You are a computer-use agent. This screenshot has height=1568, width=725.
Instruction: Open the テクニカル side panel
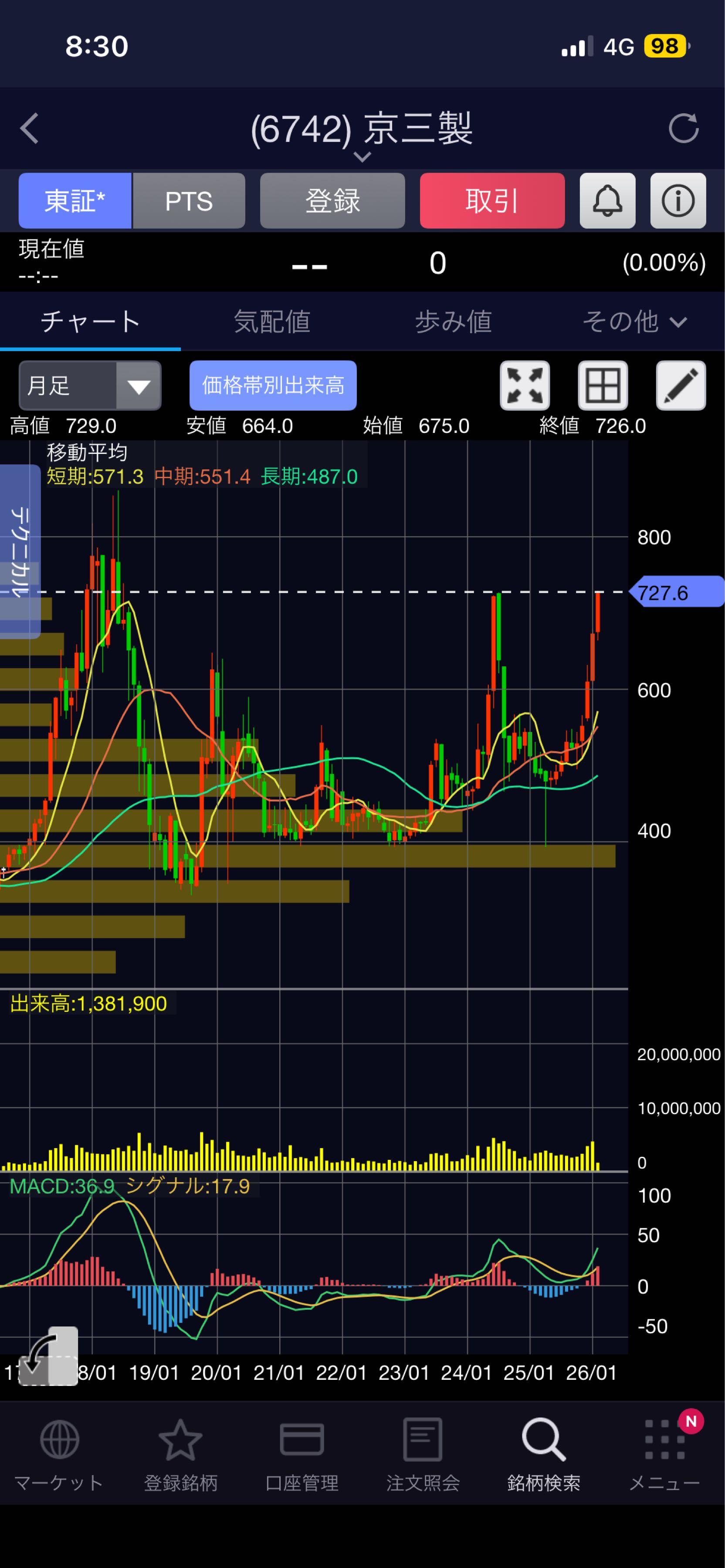click(20, 551)
